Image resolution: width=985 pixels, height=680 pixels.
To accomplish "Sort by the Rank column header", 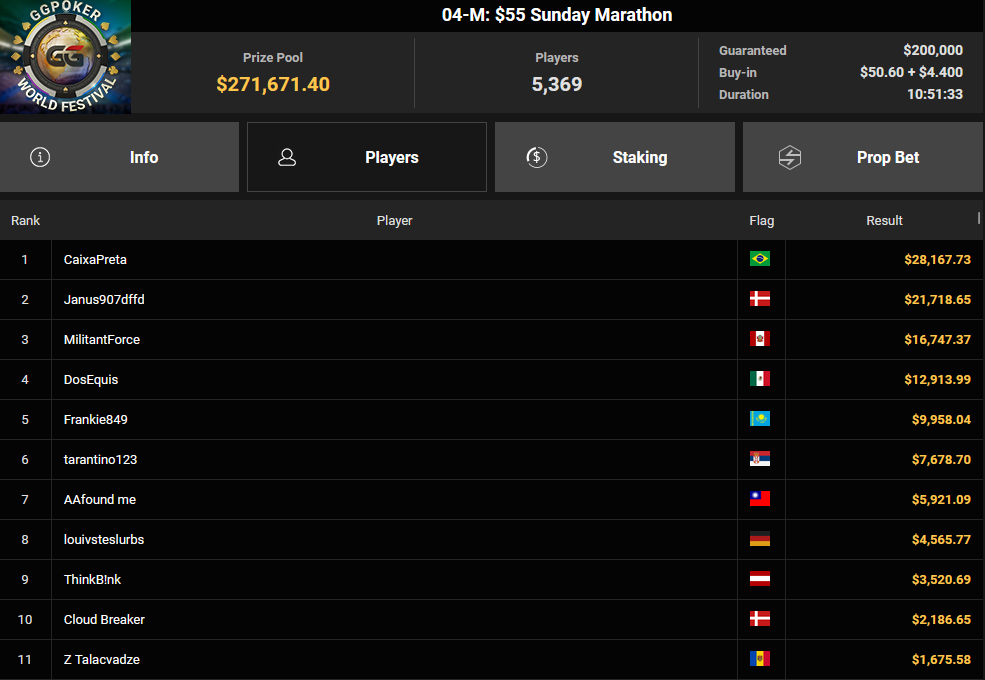I will coord(25,221).
